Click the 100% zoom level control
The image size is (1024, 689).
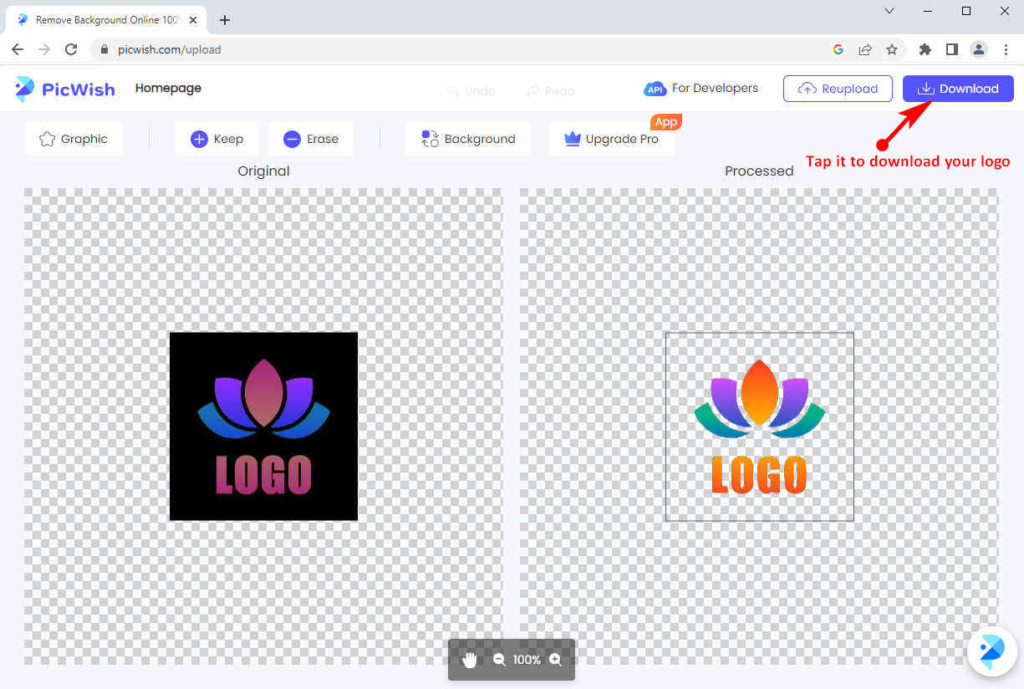527,659
